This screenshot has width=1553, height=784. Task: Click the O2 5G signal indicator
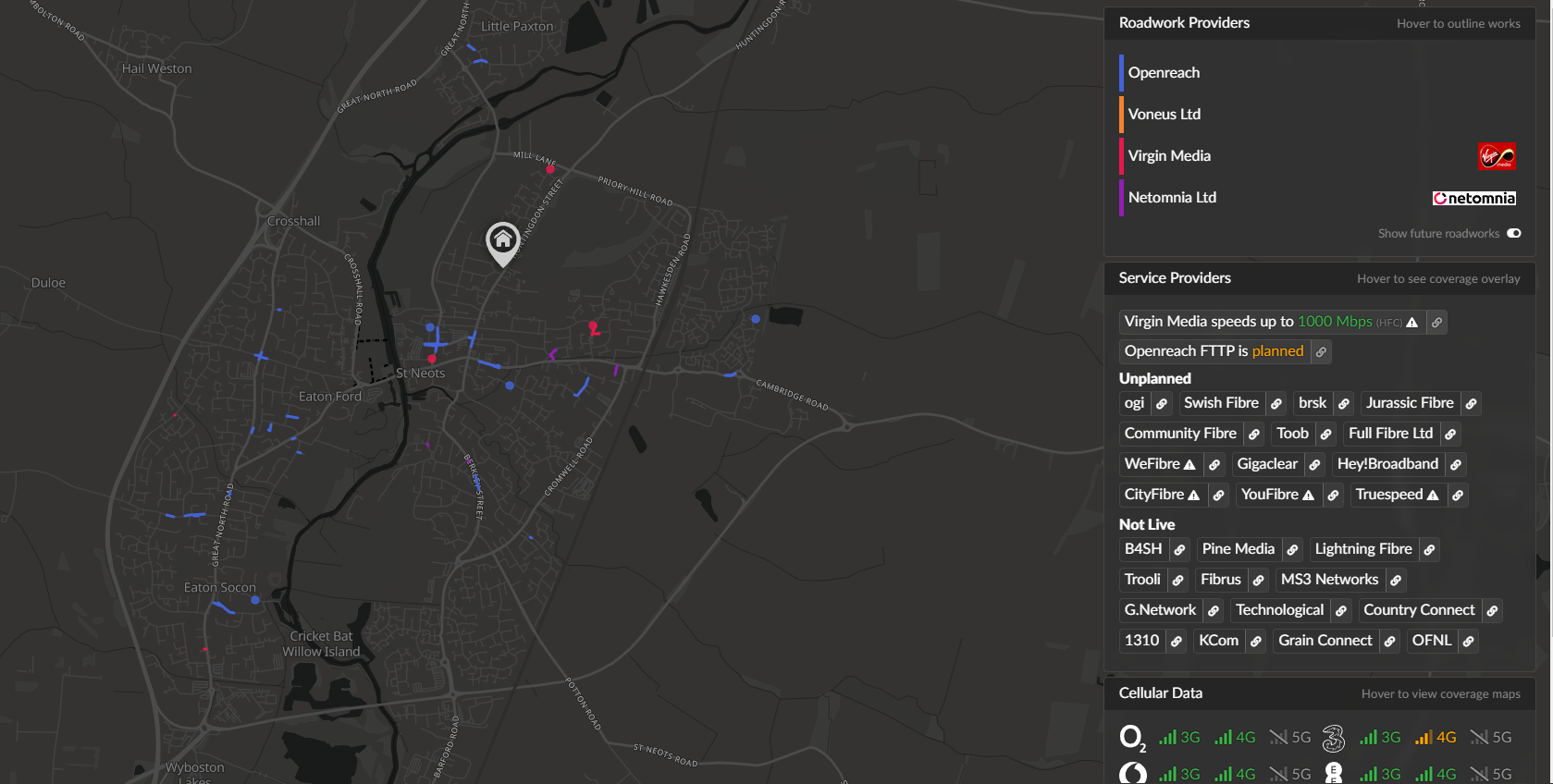[1290, 738]
